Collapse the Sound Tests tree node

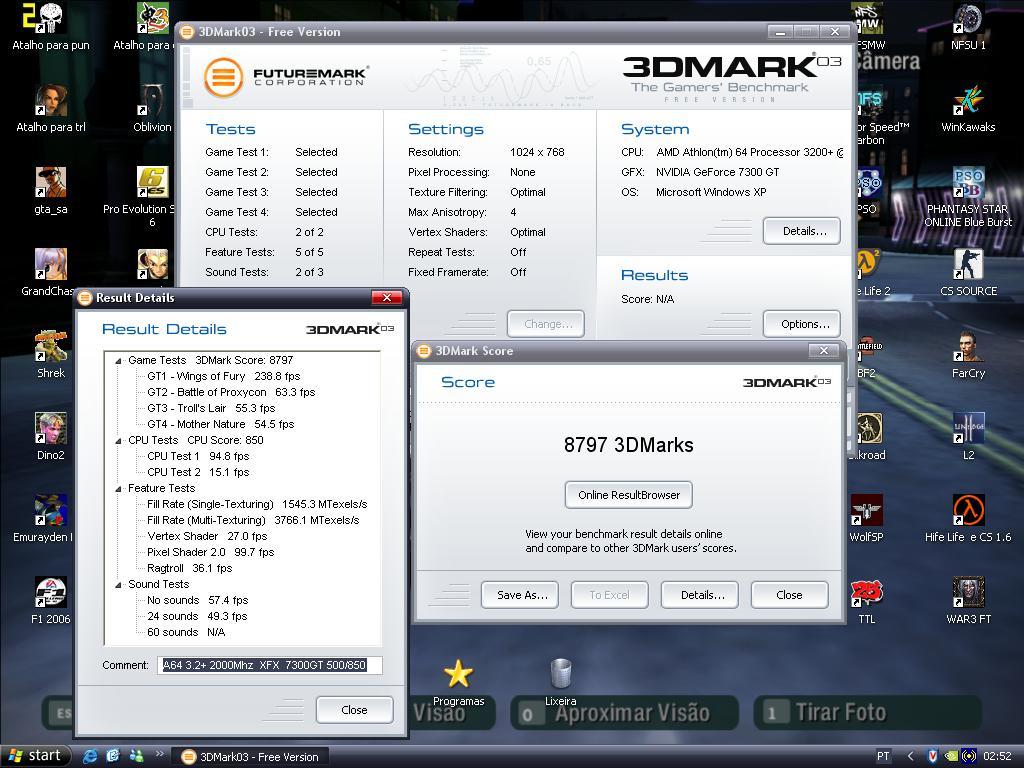coord(118,584)
